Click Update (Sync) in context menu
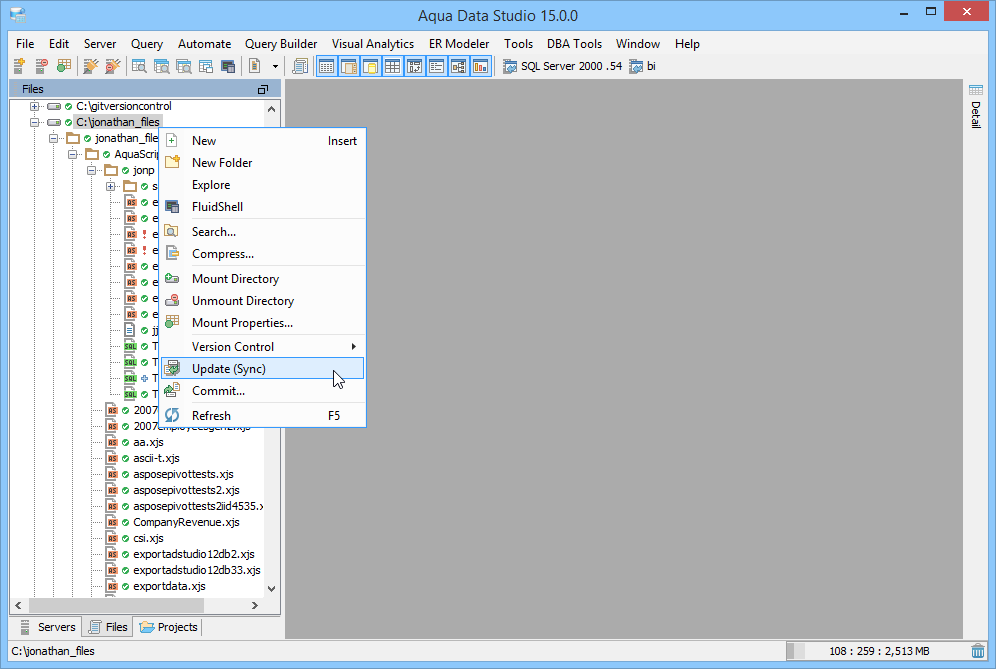Viewport: 996px width, 669px height. click(x=262, y=368)
